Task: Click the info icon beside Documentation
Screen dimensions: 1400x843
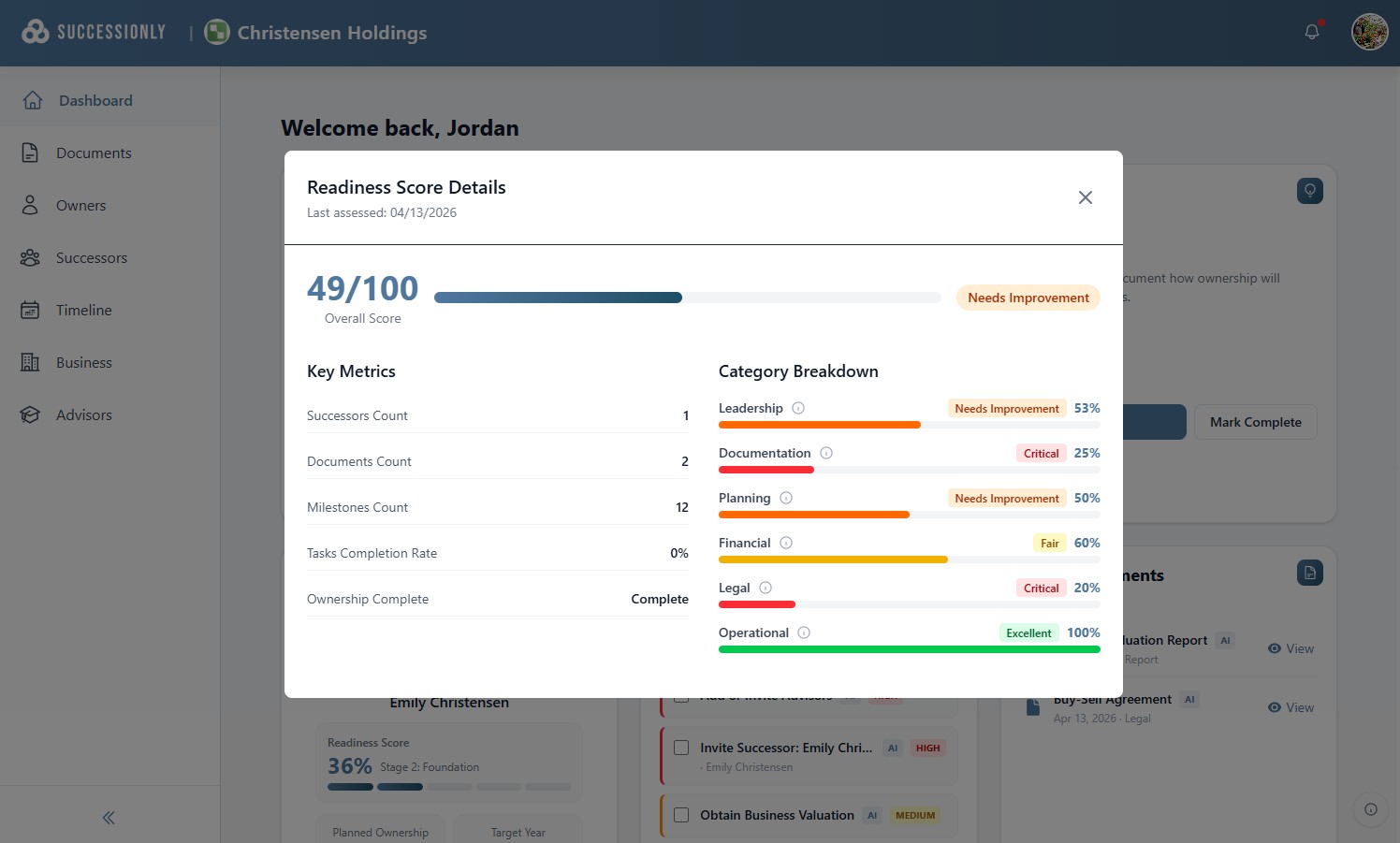Action: coord(826,452)
